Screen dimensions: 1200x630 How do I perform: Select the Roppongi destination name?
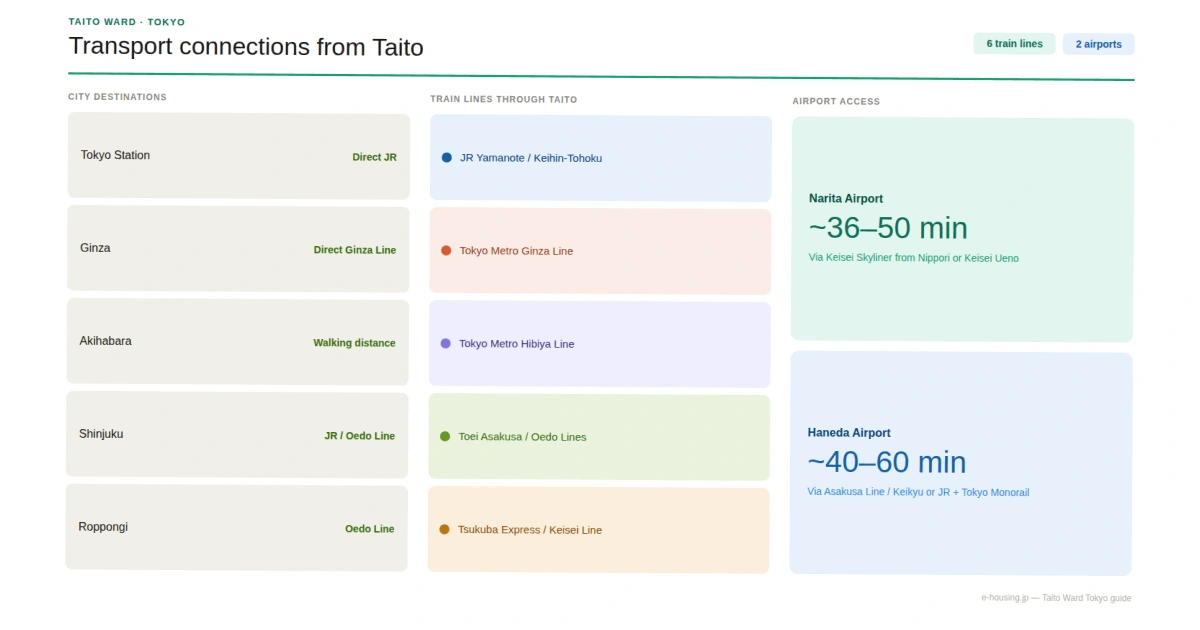click(x=103, y=527)
